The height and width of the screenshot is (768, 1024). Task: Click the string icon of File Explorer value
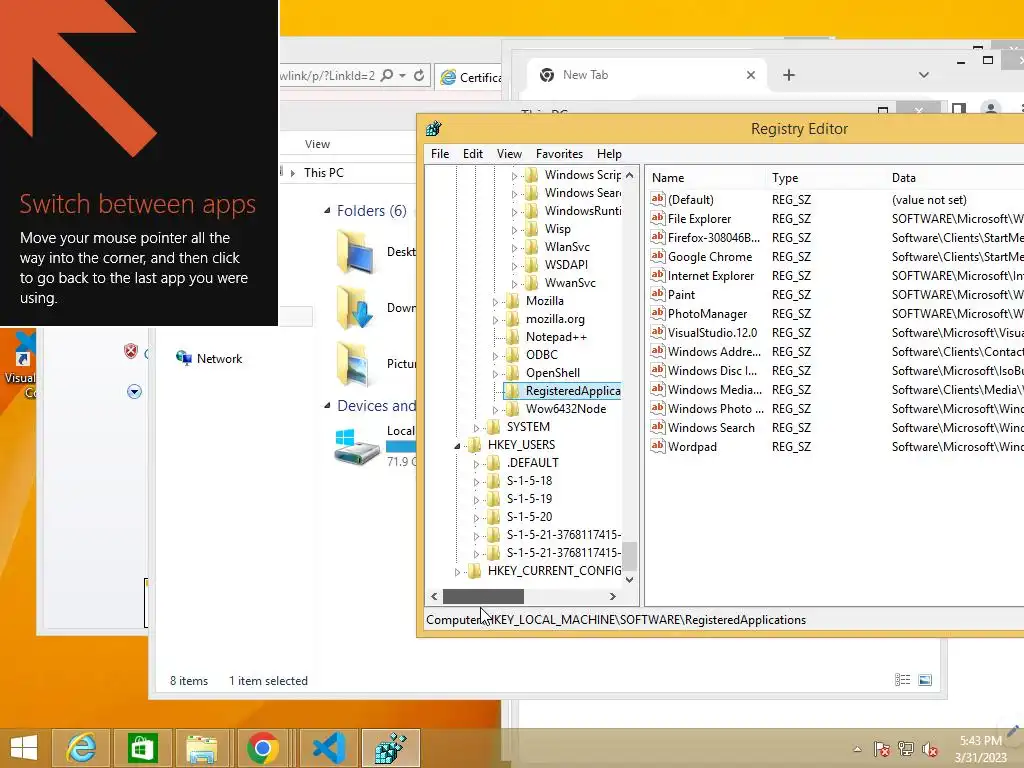coord(658,218)
